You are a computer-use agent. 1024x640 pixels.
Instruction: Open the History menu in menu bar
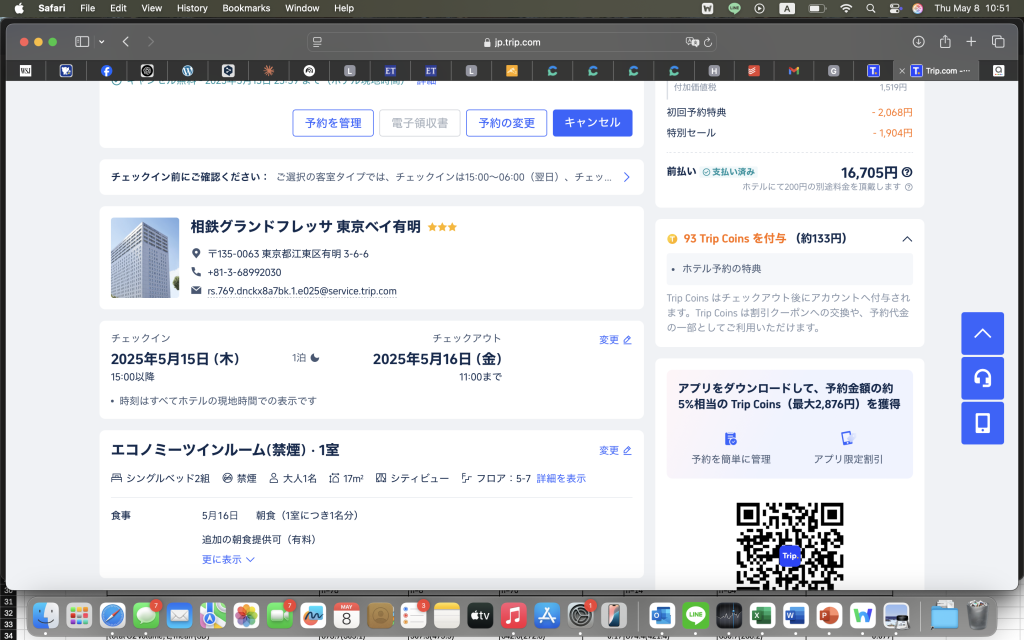[192, 8]
